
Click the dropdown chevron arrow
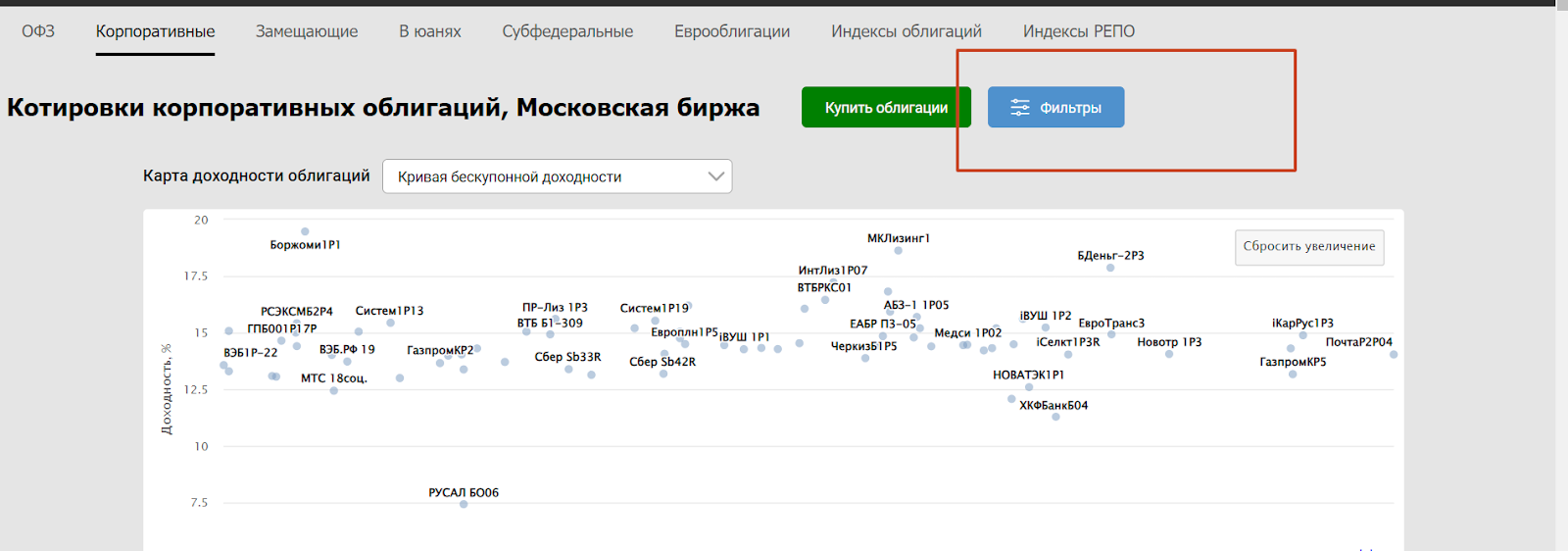click(x=716, y=176)
